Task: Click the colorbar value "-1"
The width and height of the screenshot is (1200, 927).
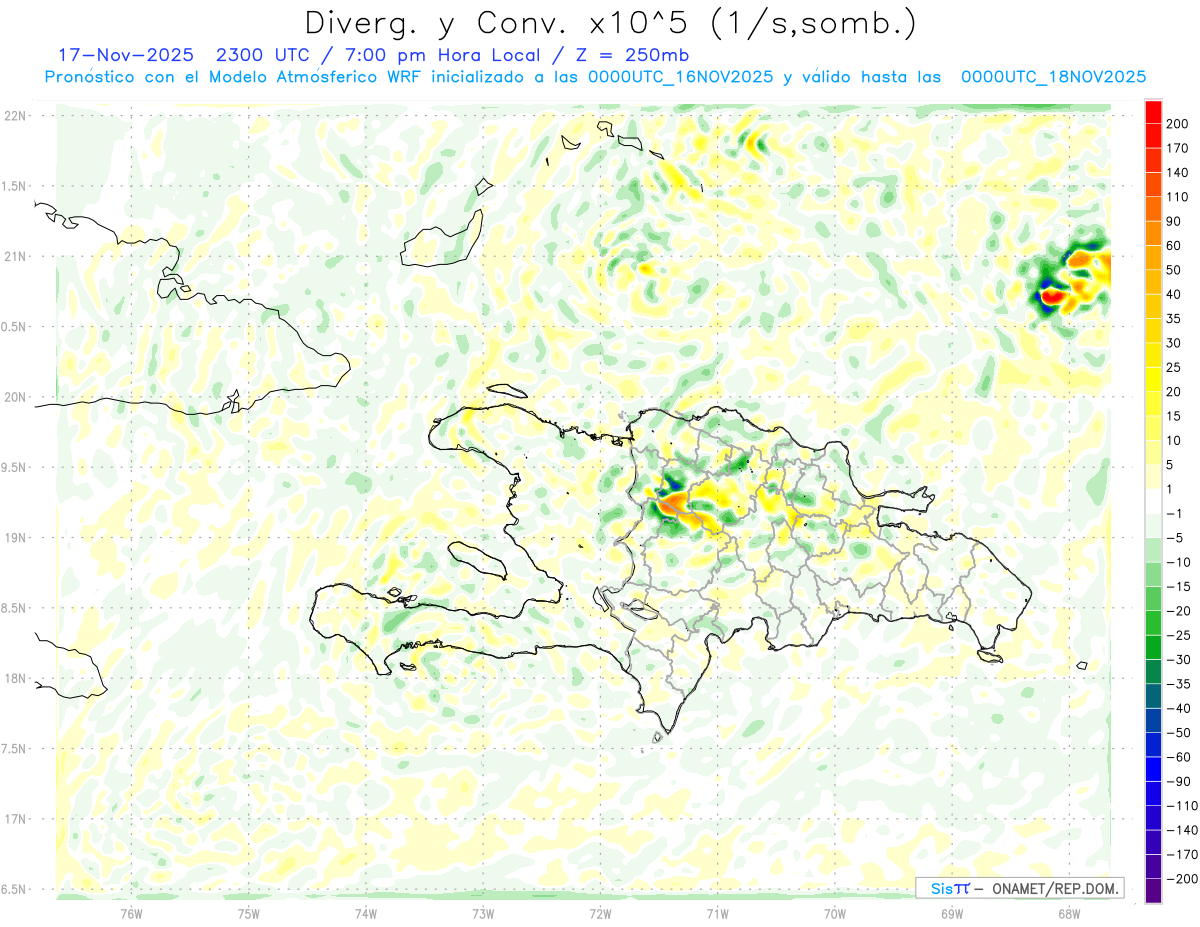Action: [x=1174, y=514]
